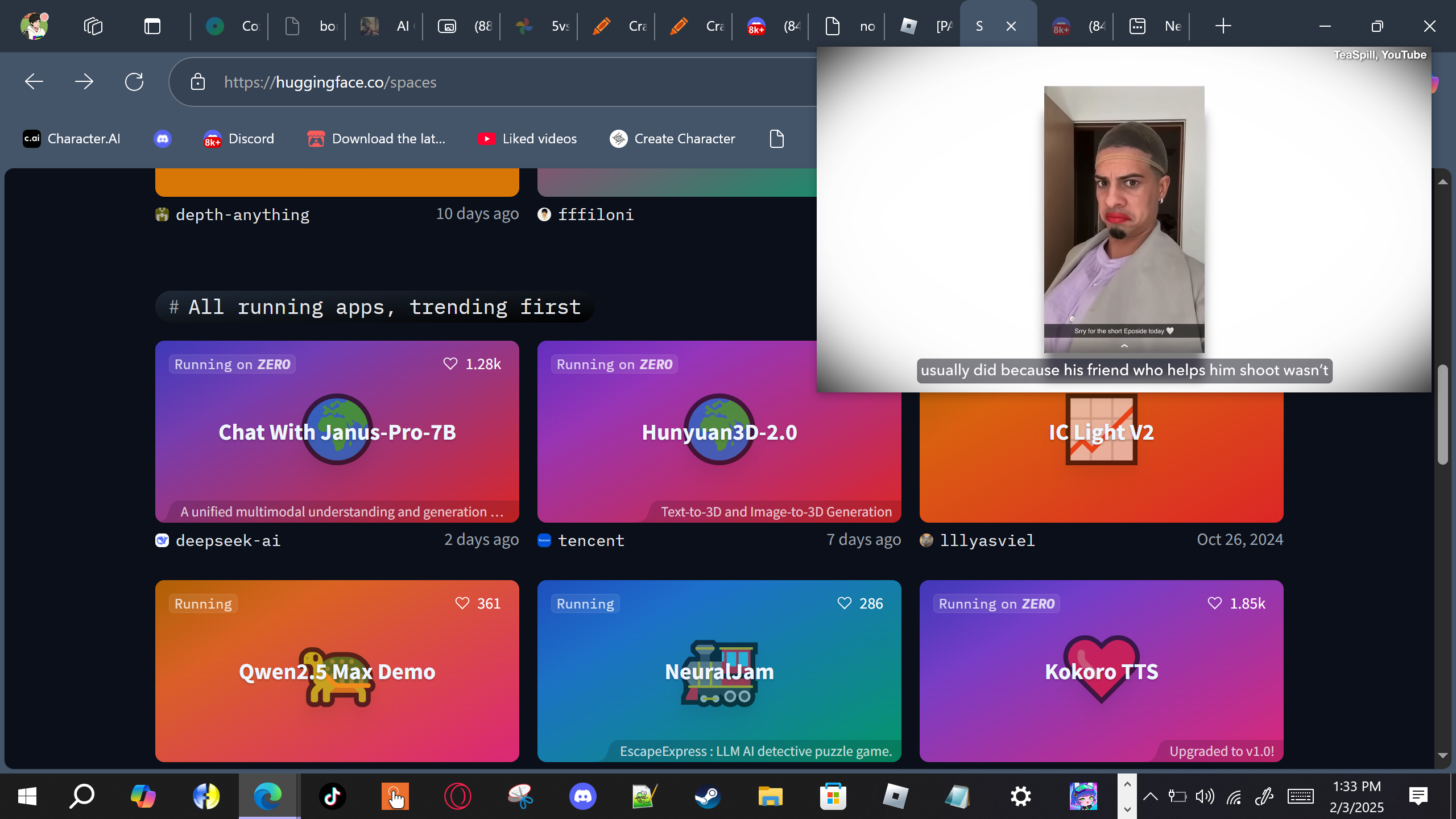
Task: Open the Hunyuan3D-2.0 space card
Action: coord(719,432)
